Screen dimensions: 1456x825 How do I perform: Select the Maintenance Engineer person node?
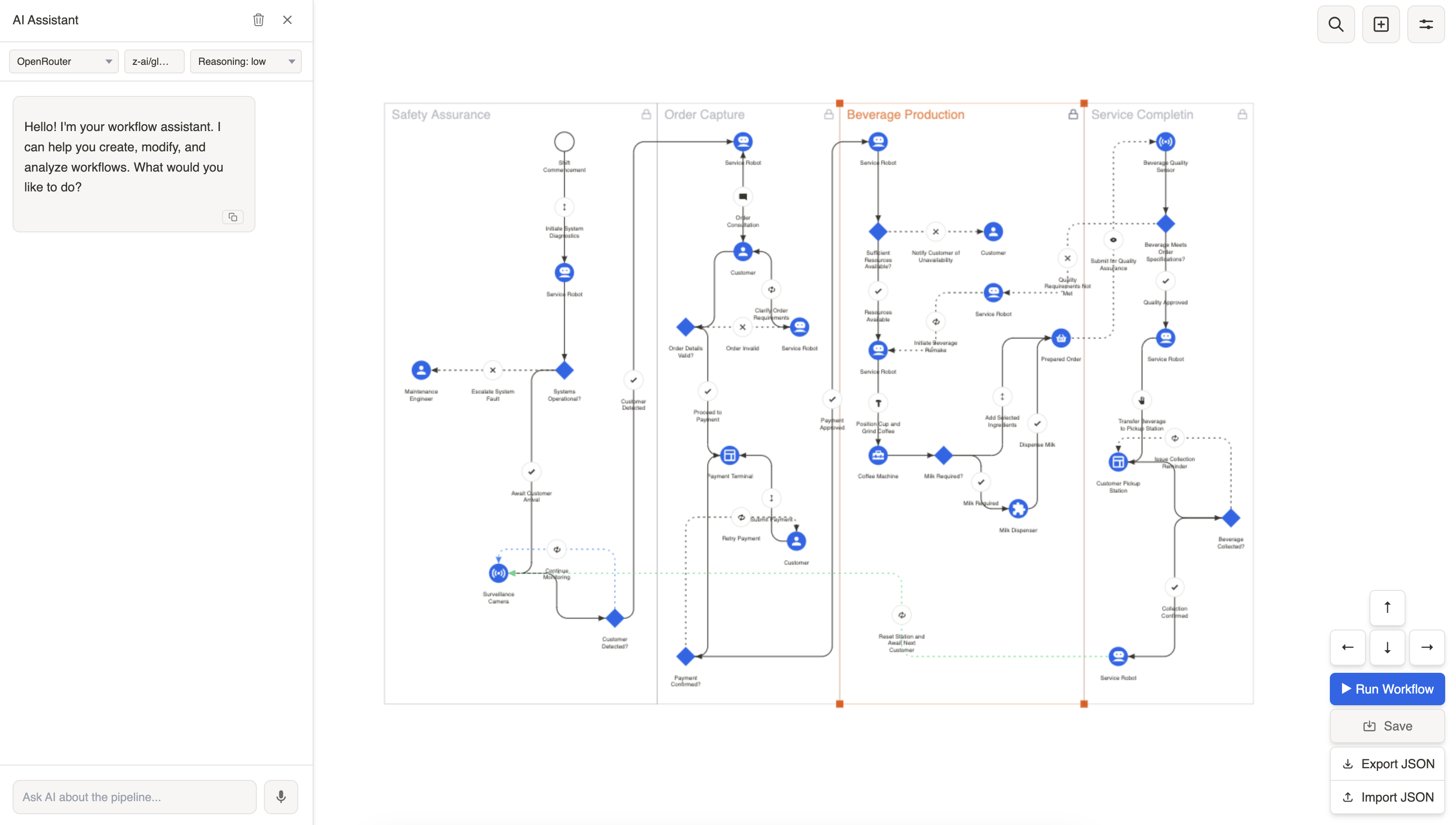(x=420, y=370)
